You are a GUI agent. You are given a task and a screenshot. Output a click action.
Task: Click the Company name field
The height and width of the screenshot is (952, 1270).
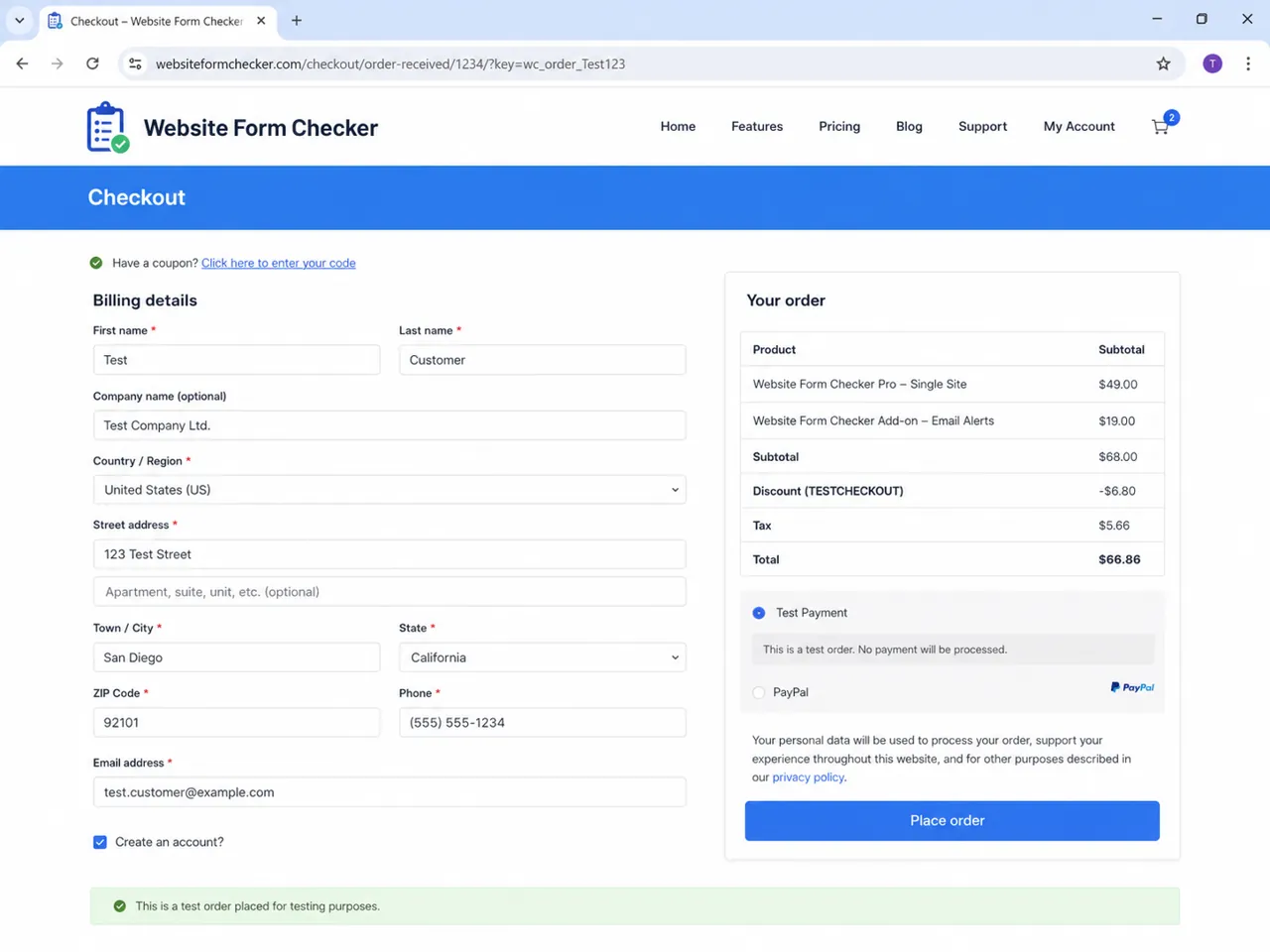coord(389,425)
